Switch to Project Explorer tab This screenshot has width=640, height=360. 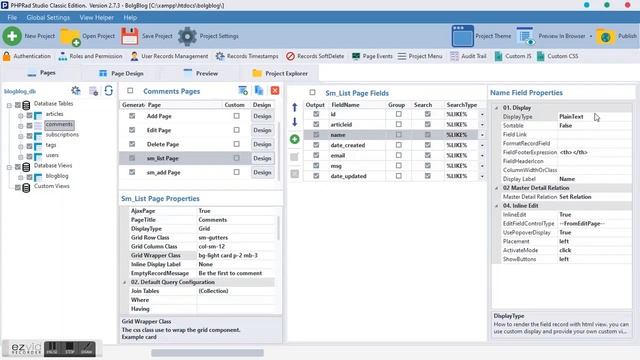point(280,73)
